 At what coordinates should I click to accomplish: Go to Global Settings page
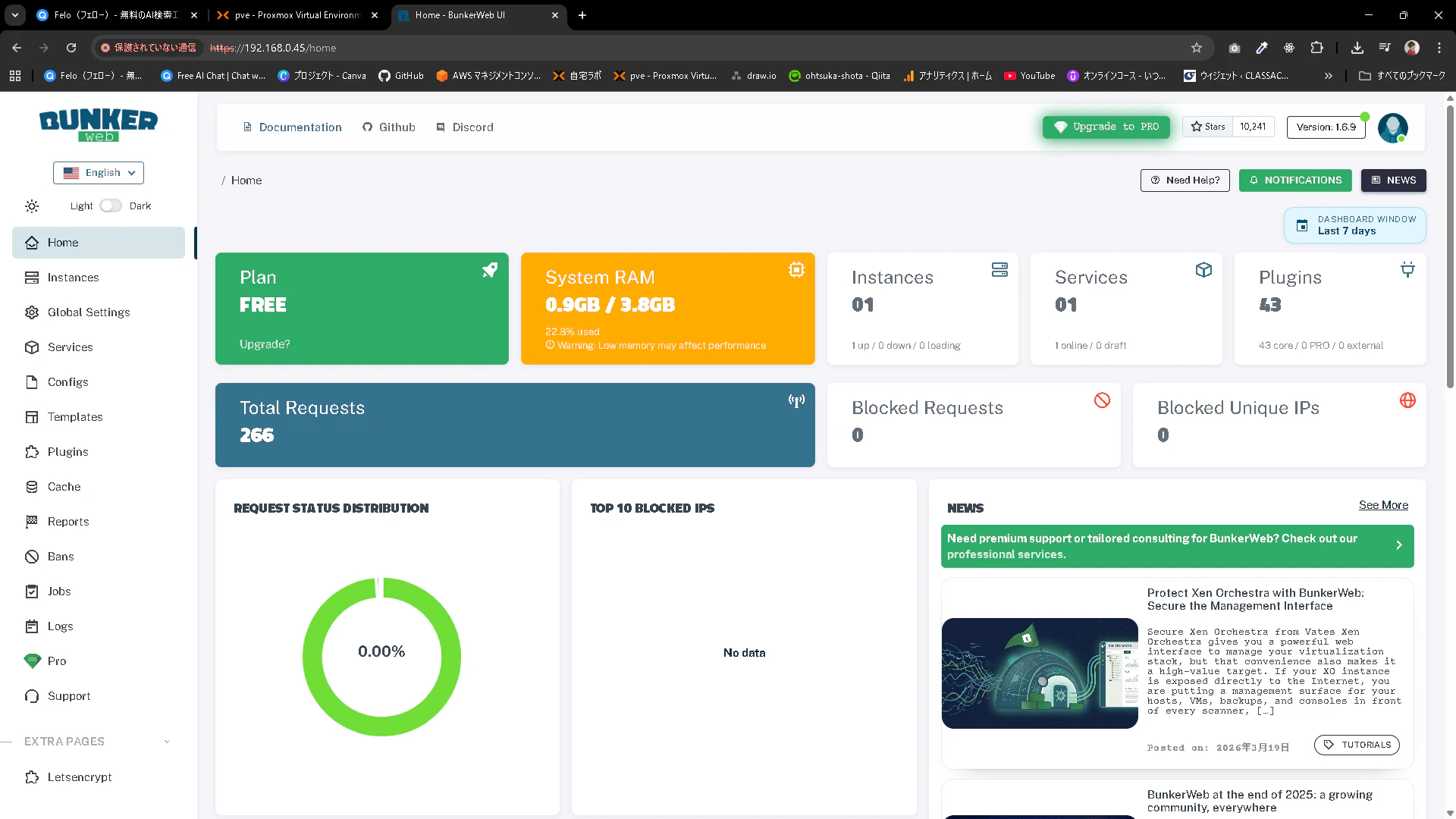pos(99,312)
